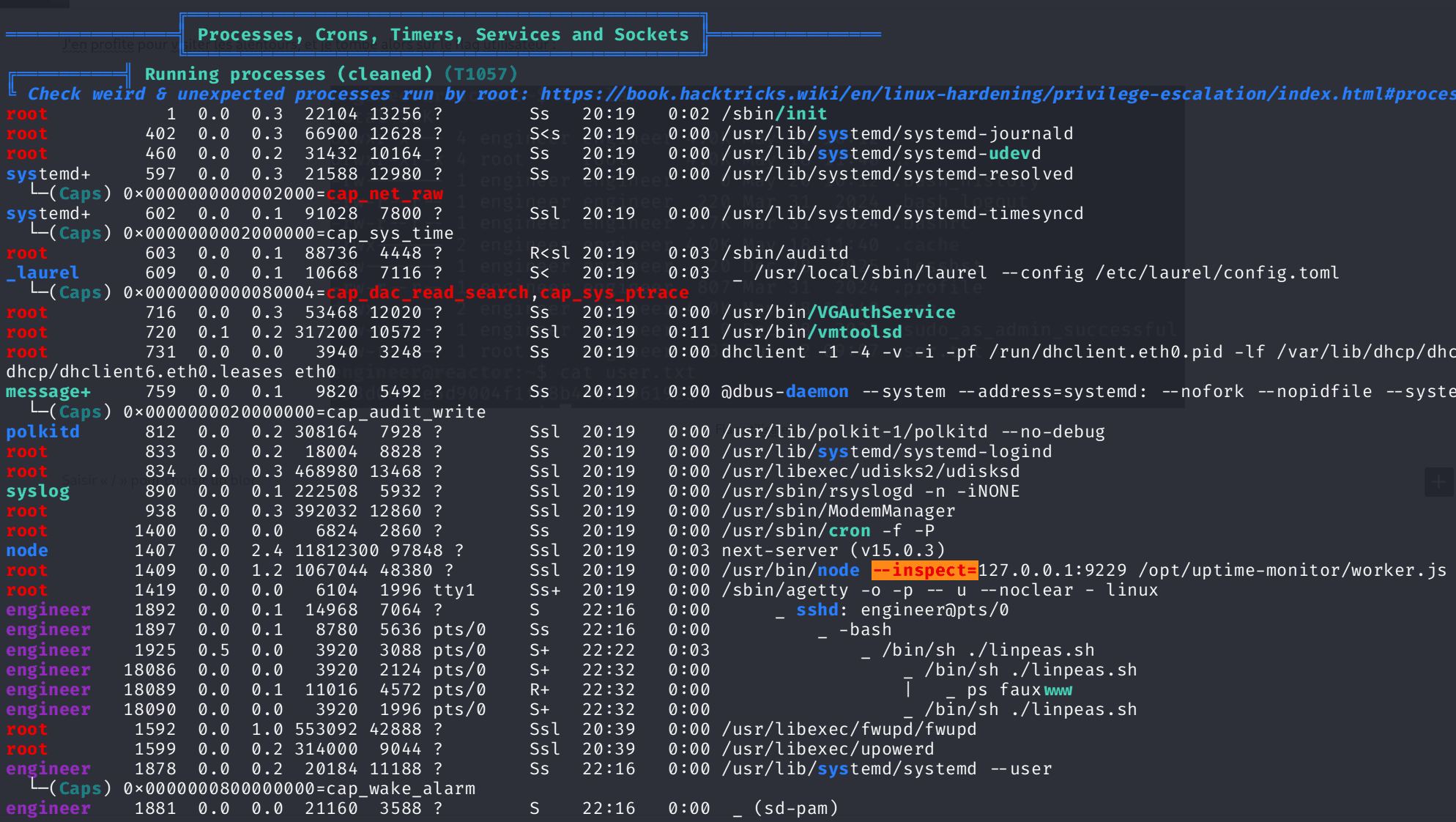This screenshot has height=822, width=1456.
Task: Select the syslog user name
Action: (x=37, y=491)
